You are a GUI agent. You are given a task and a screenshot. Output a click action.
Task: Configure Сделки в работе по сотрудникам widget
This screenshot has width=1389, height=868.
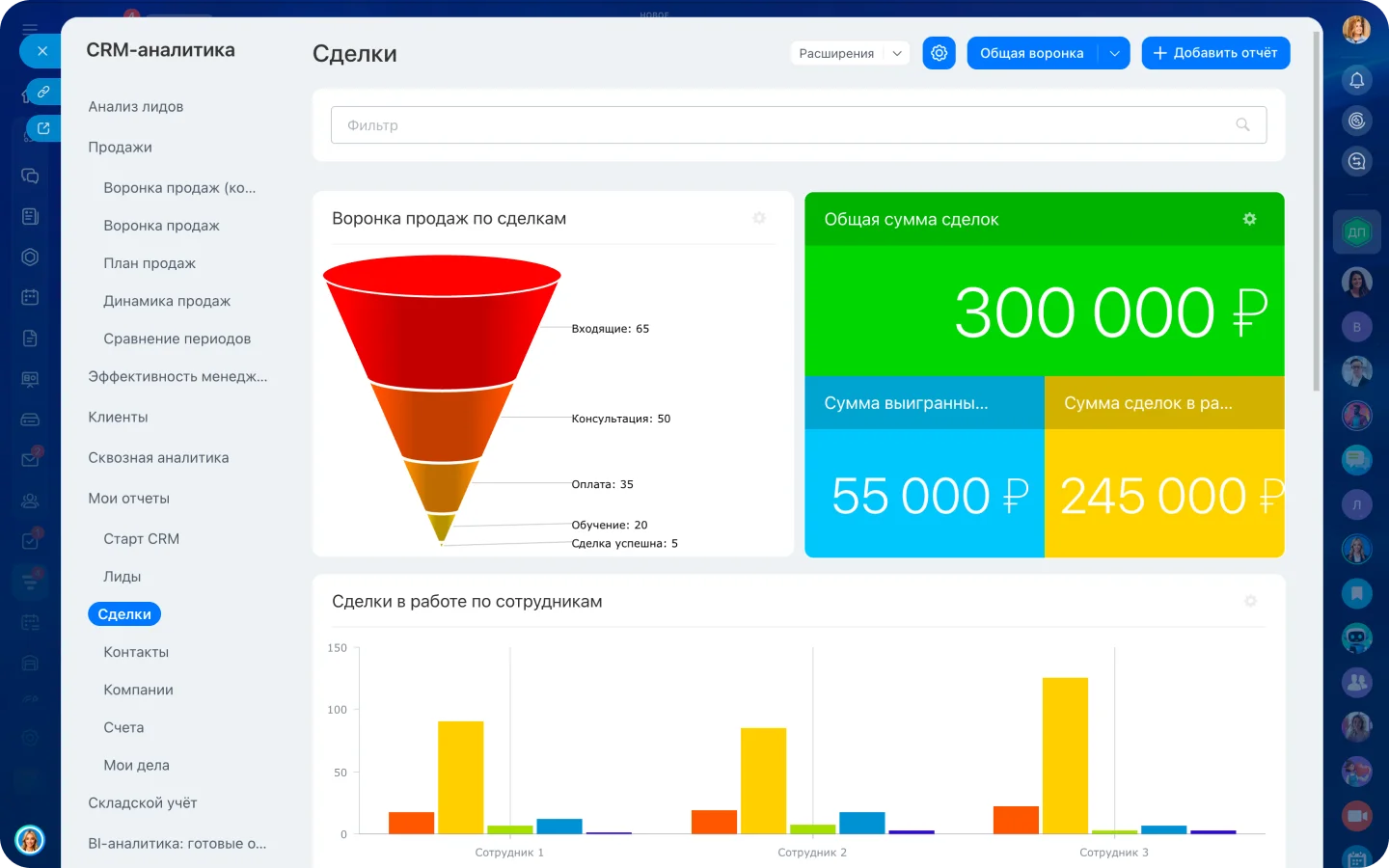pyautogui.click(x=1250, y=601)
